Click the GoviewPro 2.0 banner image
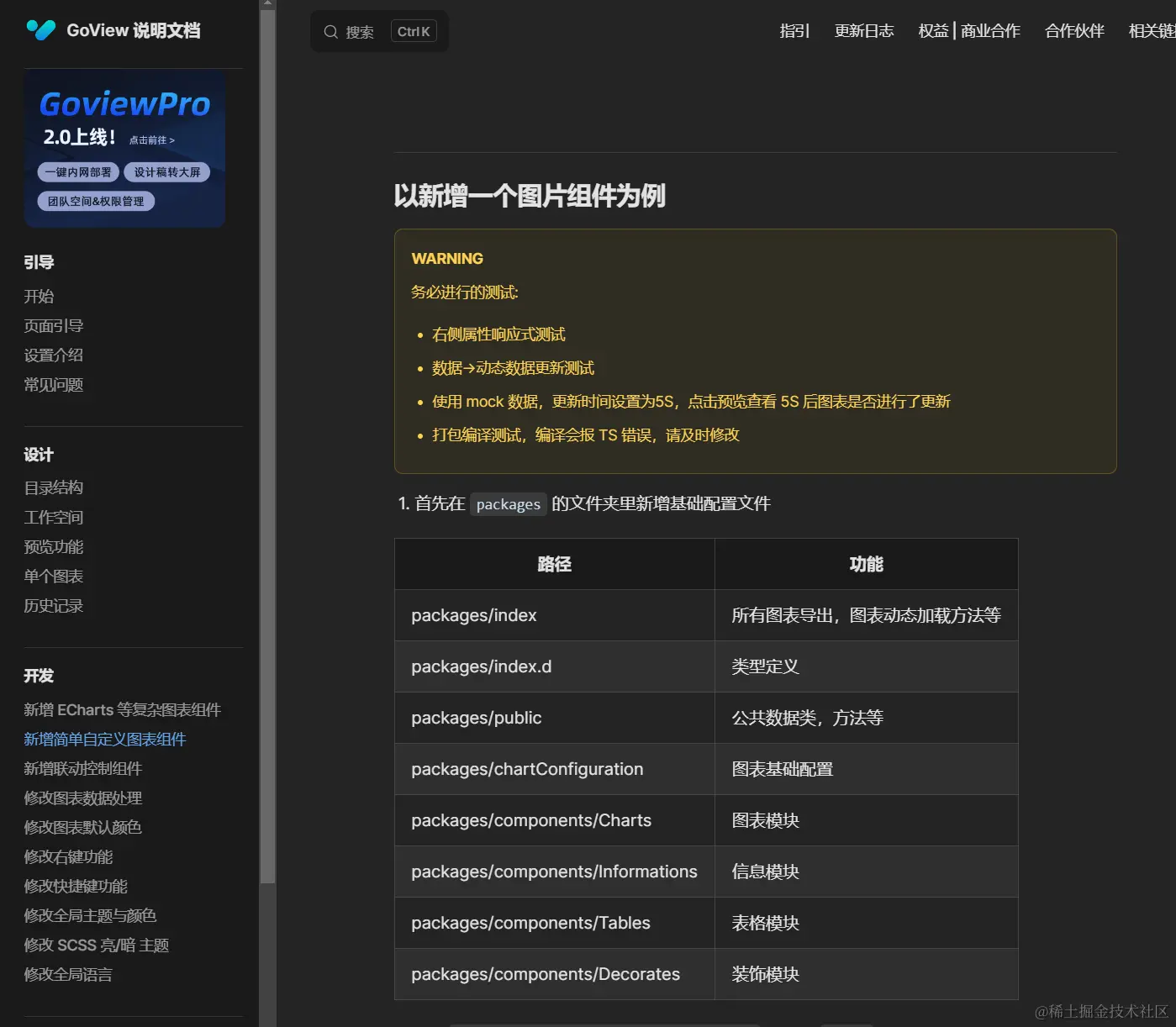Screen dimensions: 1176x1027 point(124,148)
